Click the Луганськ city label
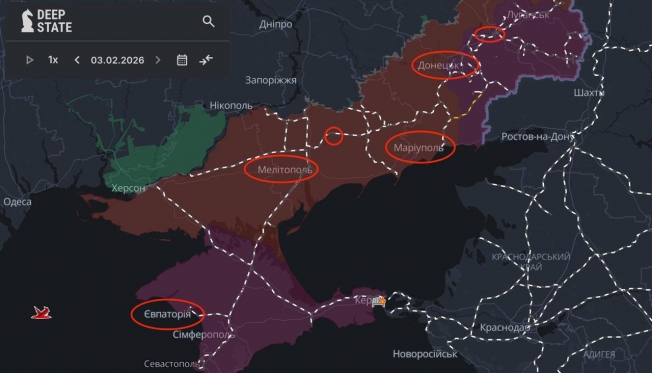The width and height of the screenshot is (652, 373). (x=528, y=15)
